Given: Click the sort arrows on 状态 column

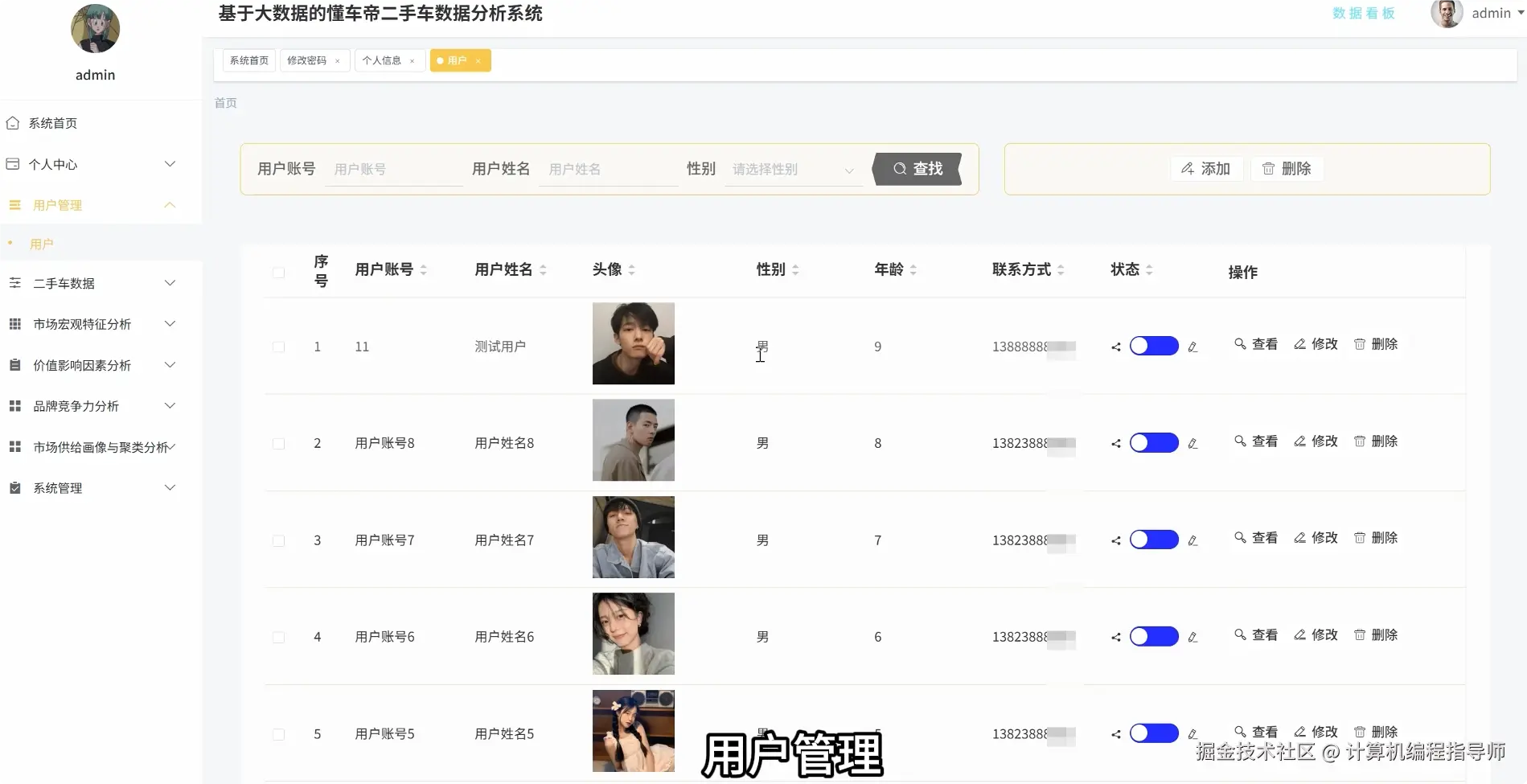Looking at the screenshot, I should 1149,270.
